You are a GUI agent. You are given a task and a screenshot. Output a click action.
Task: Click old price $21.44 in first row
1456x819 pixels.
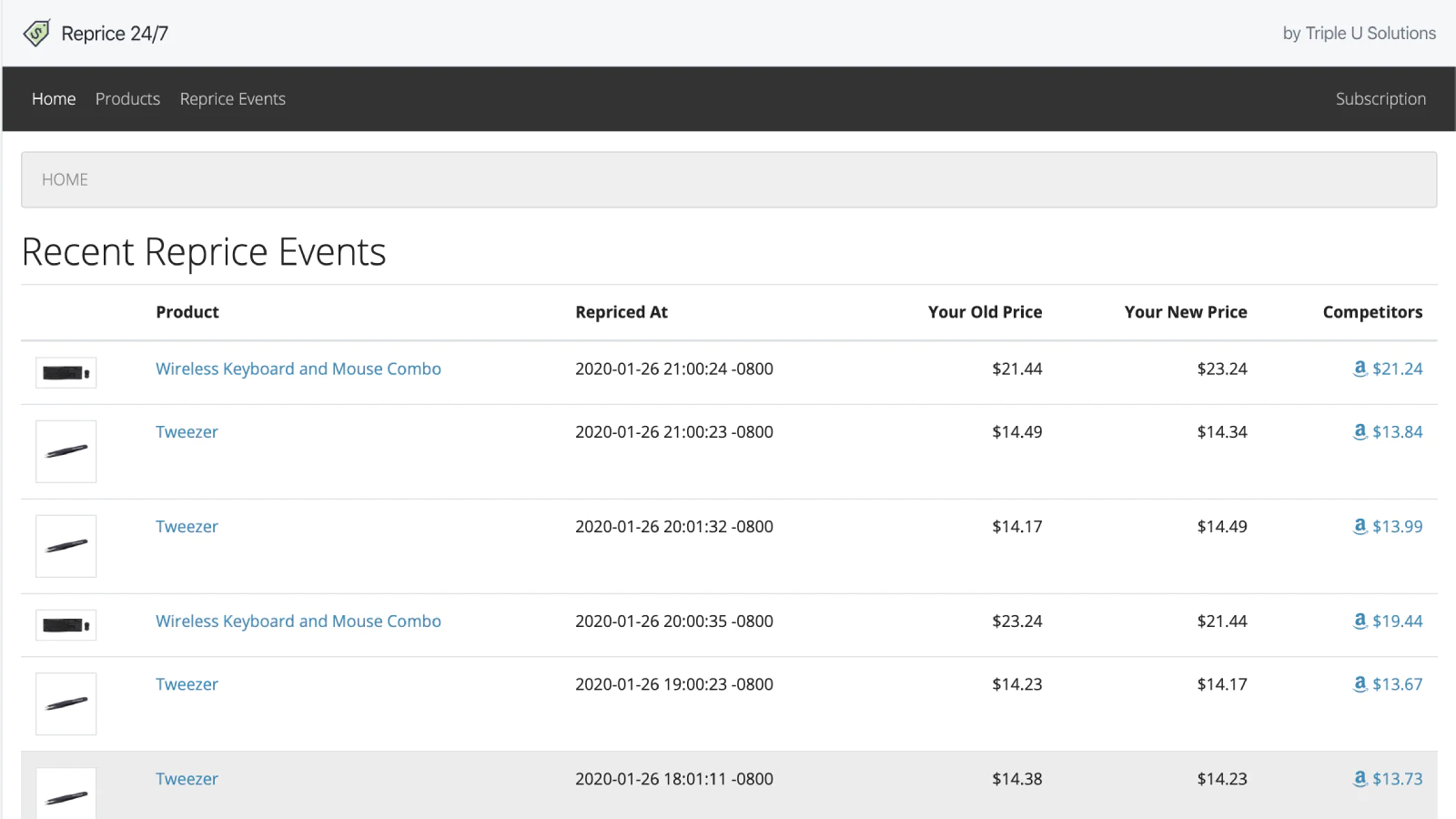pos(1017,369)
